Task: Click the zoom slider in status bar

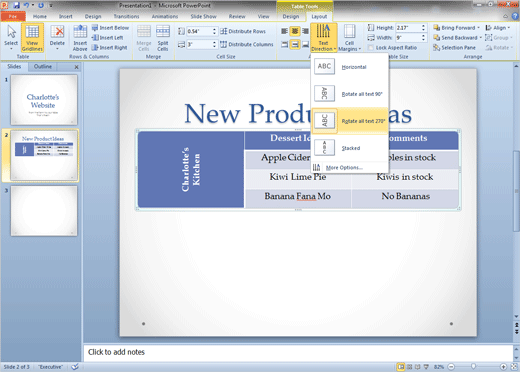Action: (x=477, y=367)
